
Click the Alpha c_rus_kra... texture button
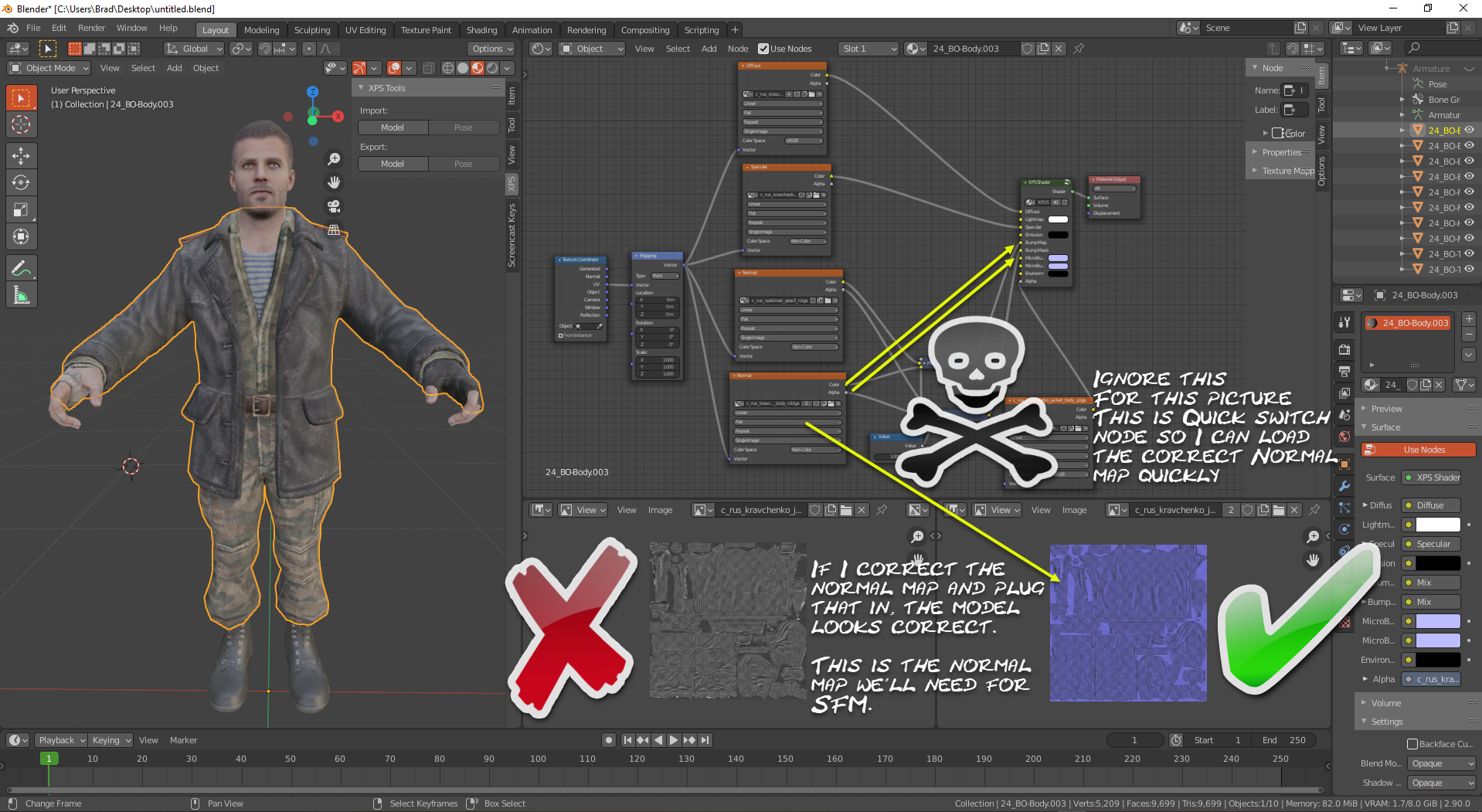point(1432,679)
